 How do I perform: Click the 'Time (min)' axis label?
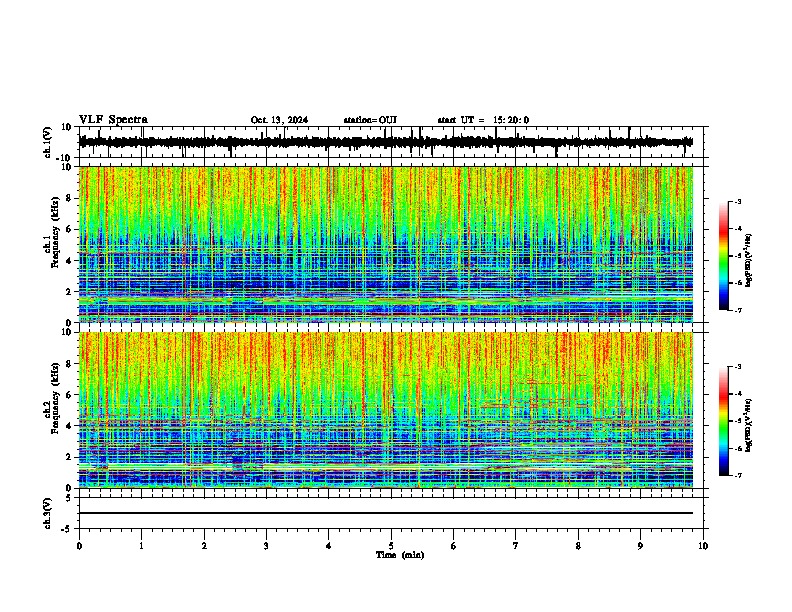click(x=400, y=555)
